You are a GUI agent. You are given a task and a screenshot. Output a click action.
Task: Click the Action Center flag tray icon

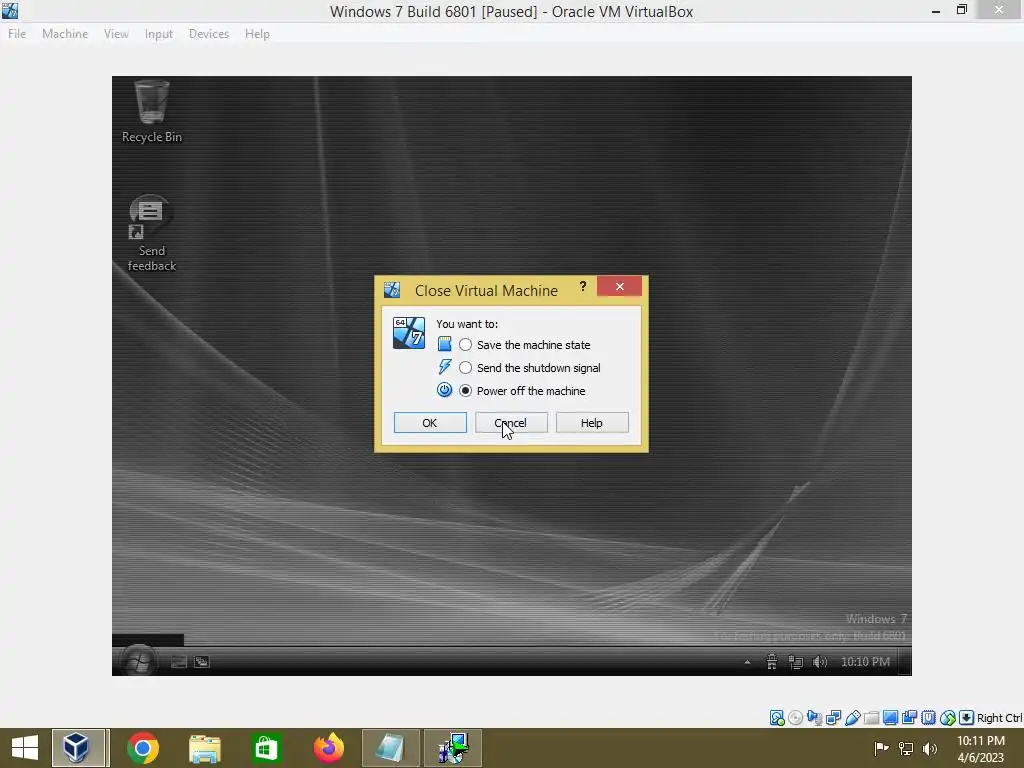[x=881, y=748]
